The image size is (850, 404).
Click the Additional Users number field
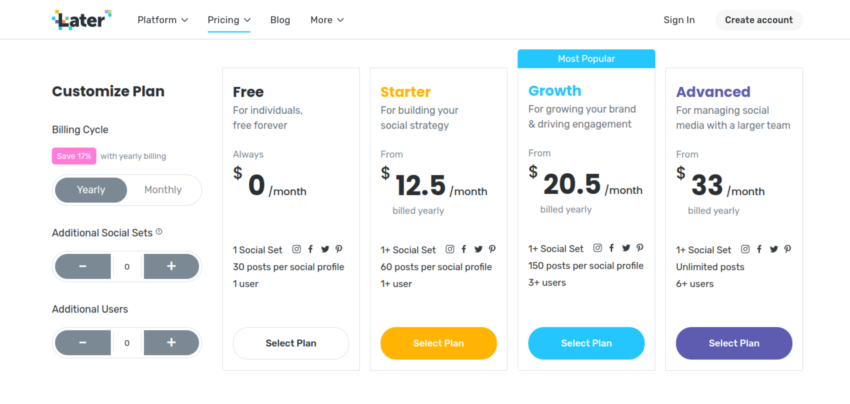pyautogui.click(x=127, y=343)
